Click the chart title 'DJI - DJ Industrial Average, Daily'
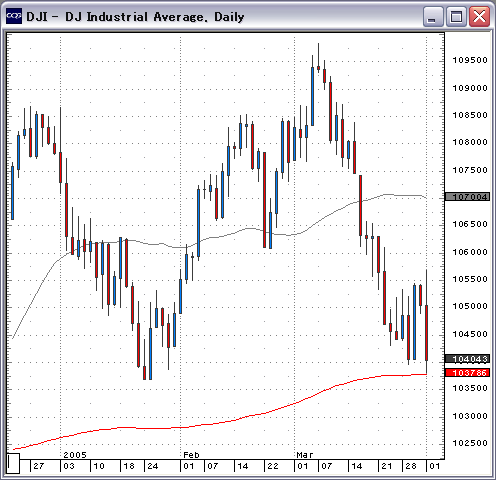 pos(135,16)
